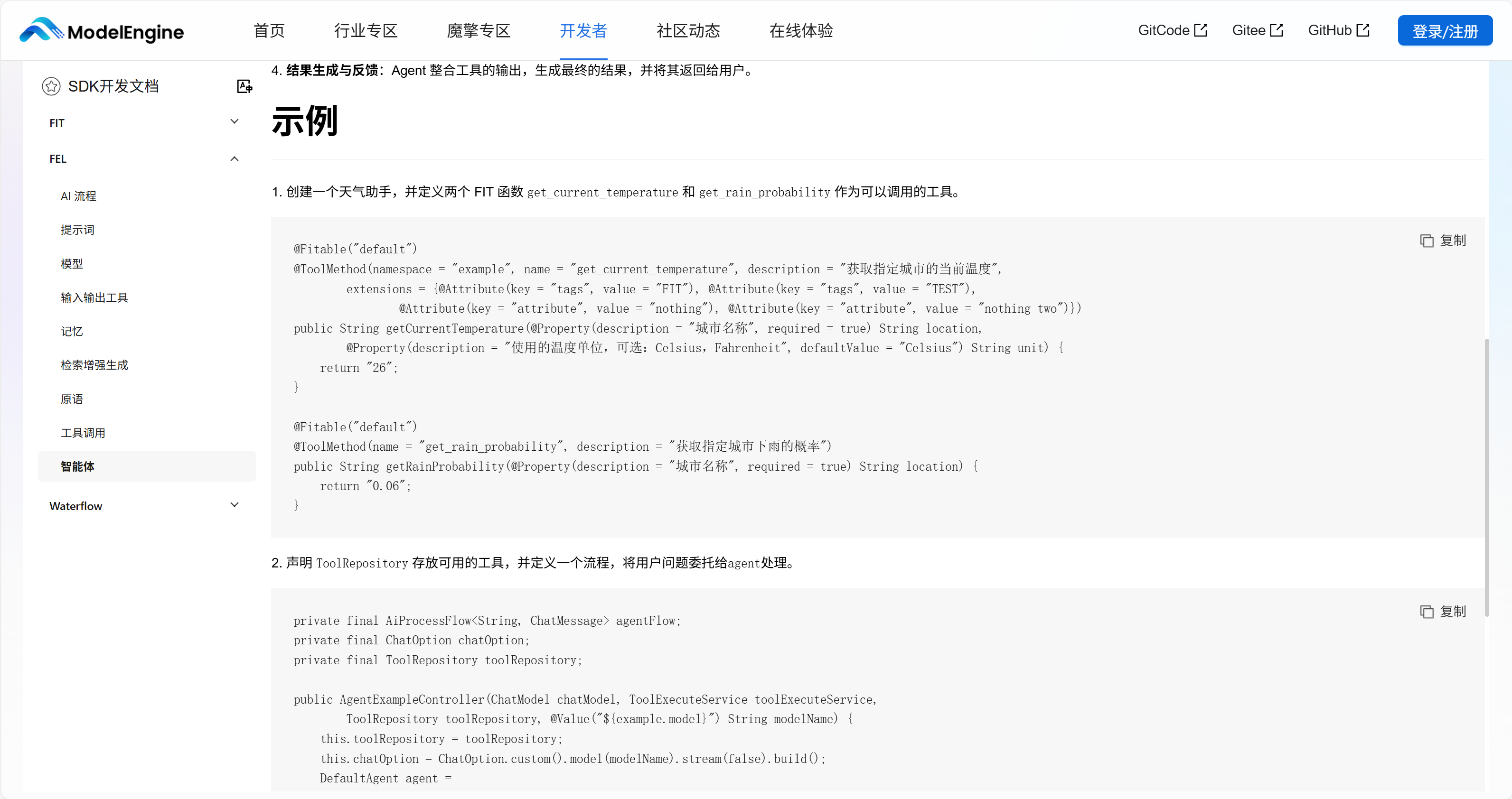
Task: Click private final ChatOption chatOption; line
Action: point(412,641)
